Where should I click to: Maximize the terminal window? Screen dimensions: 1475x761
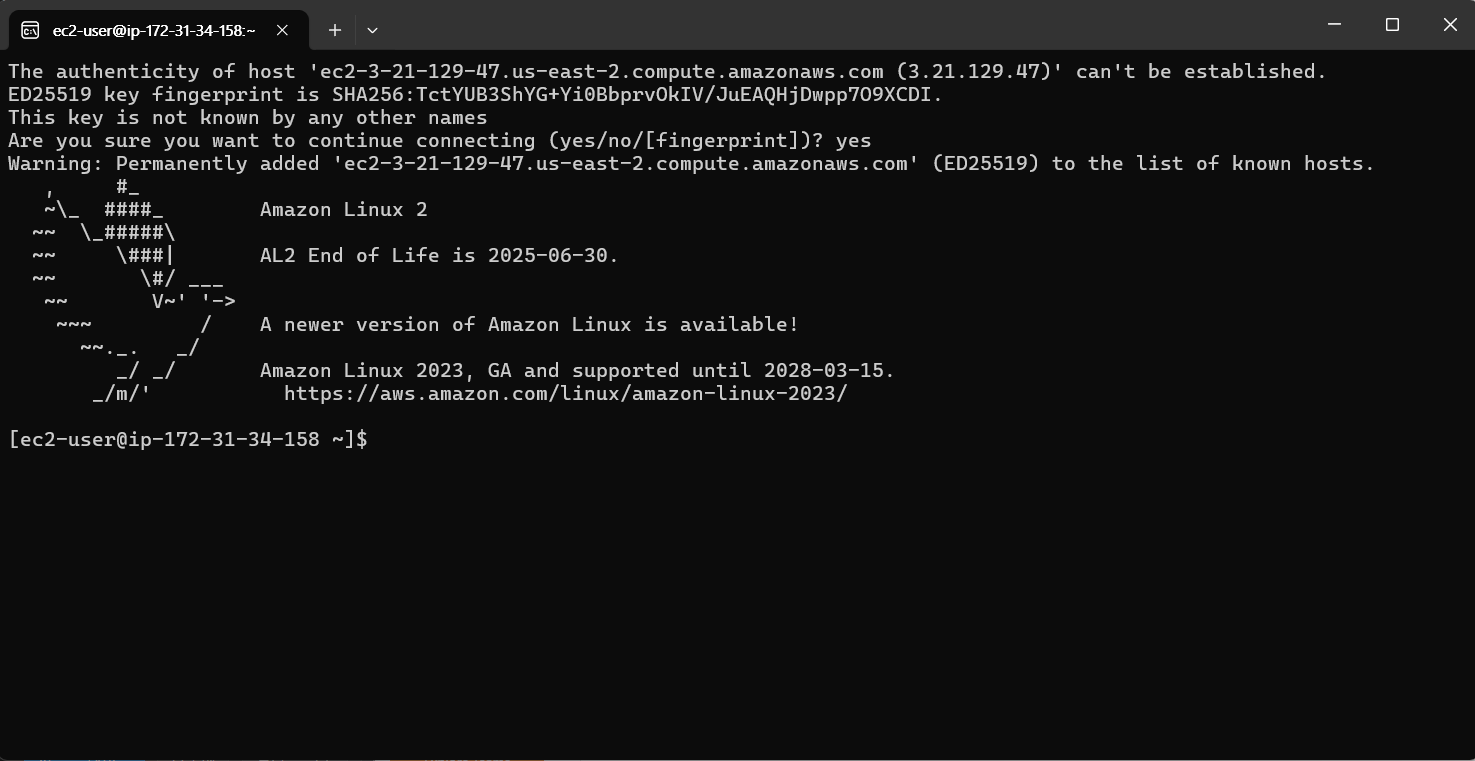[1392, 25]
